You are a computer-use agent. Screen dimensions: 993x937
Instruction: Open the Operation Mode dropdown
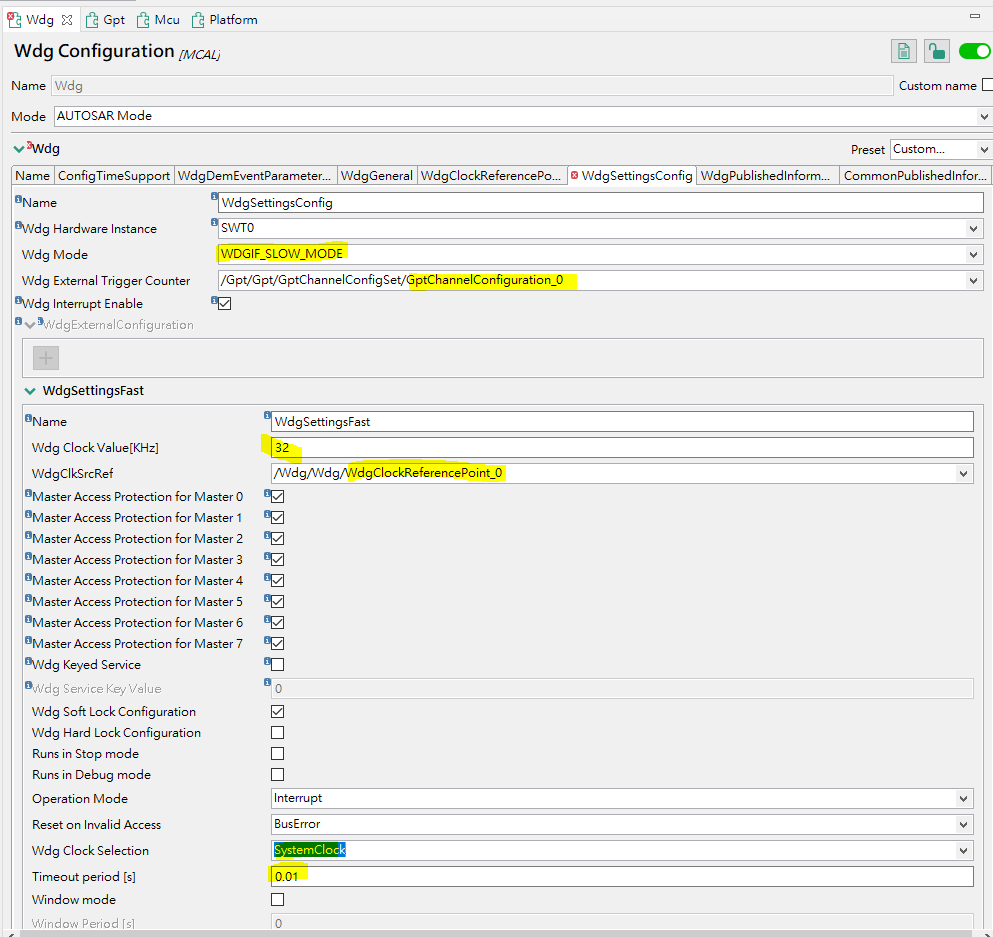(x=963, y=798)
